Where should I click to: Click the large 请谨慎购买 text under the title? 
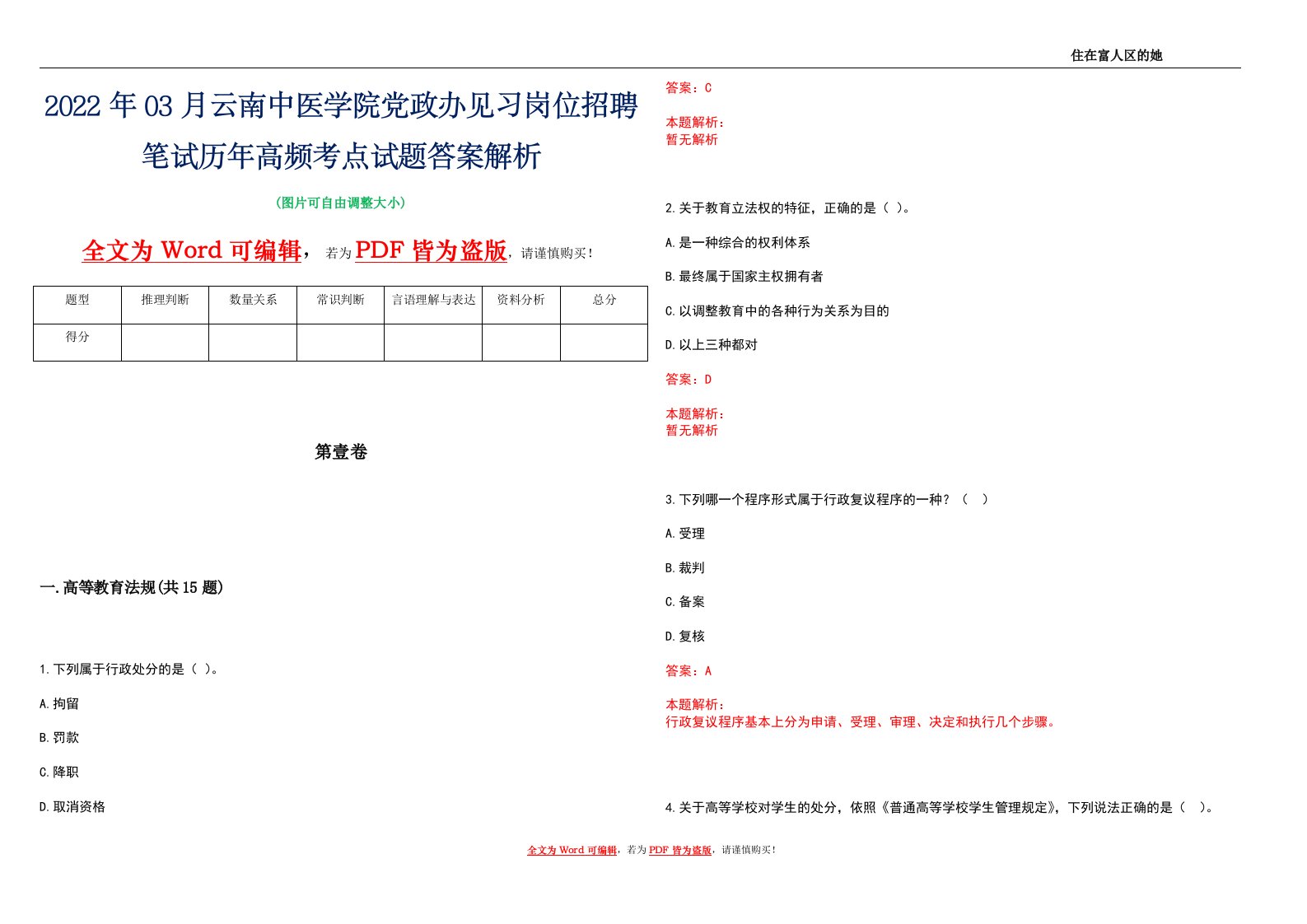[557, 254]
